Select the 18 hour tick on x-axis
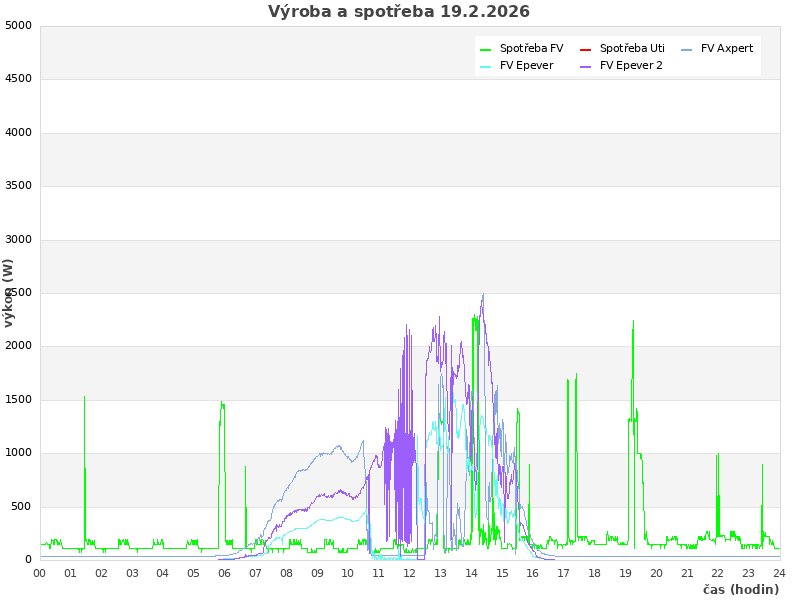The height and width of the screenshot is (600, 800). [x=595, y=573]
